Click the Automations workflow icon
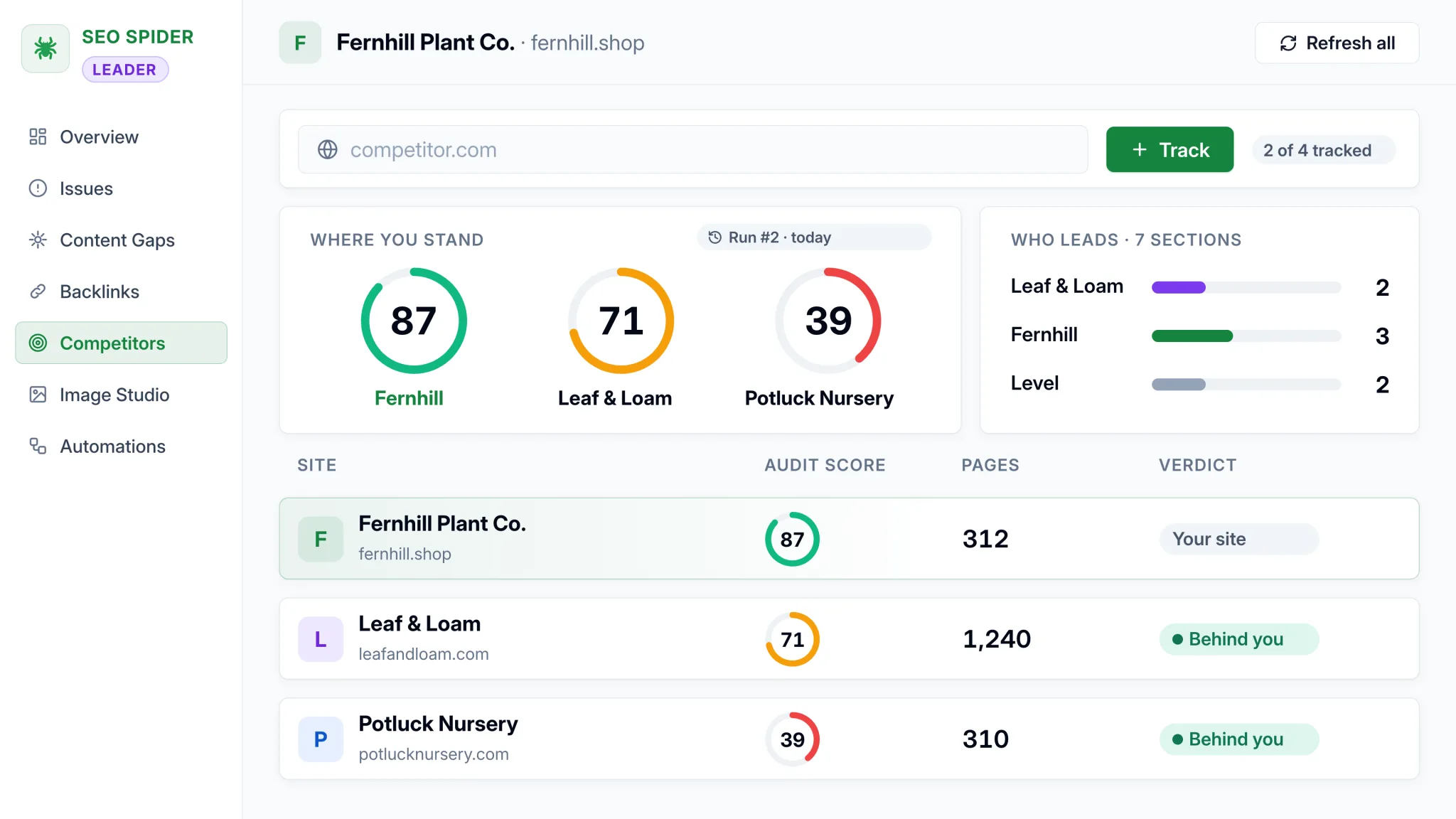This screenshot has height=819, width=1456. click(x=38, y=446)
